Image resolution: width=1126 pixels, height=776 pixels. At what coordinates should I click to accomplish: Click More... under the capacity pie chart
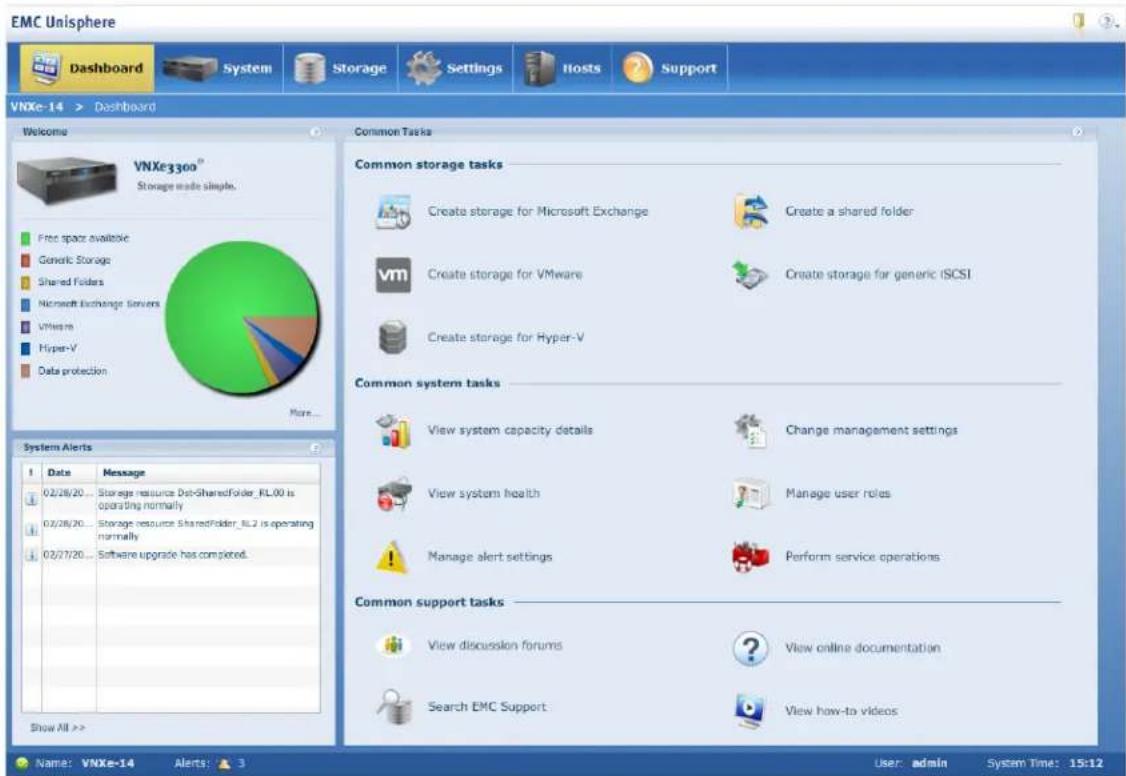304,413
